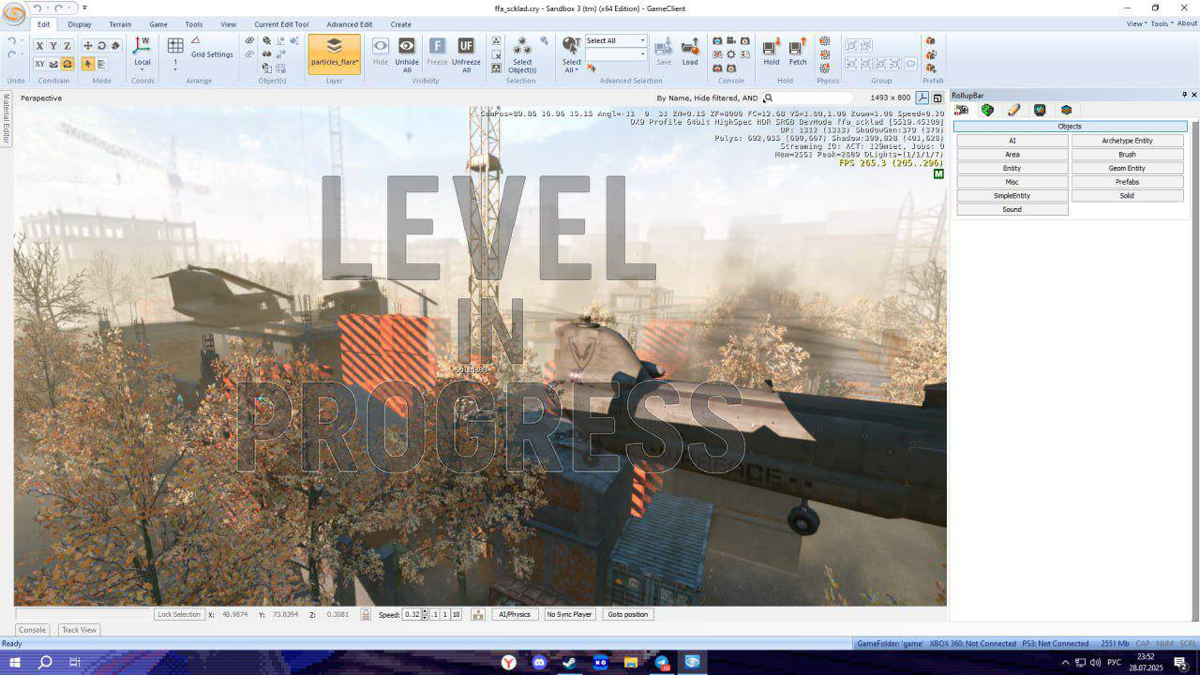Open the Display ribbon tab
1200x675 pixels.
click(80, 24)
